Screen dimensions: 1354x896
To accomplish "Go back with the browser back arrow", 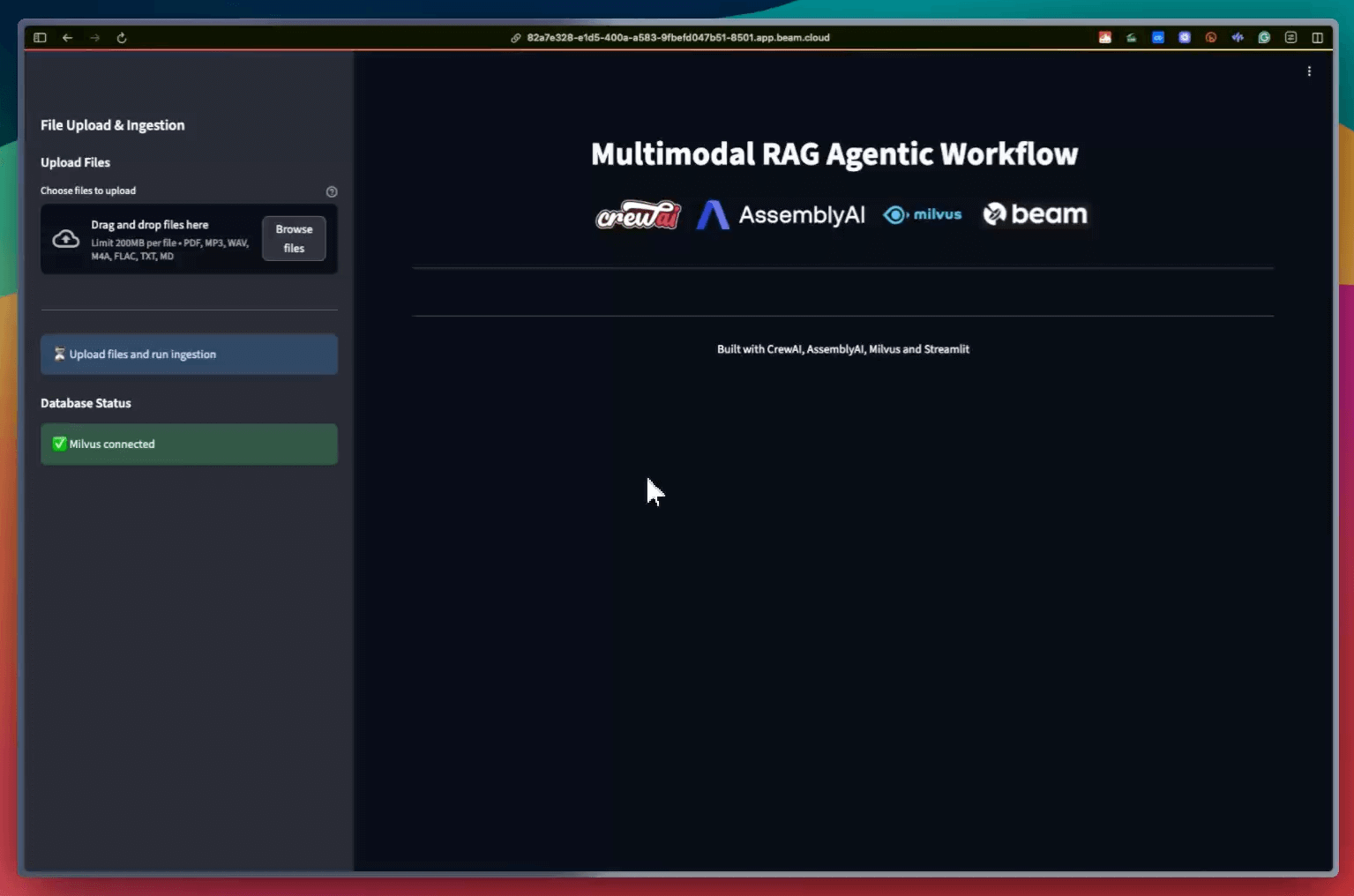I will 67,38.
